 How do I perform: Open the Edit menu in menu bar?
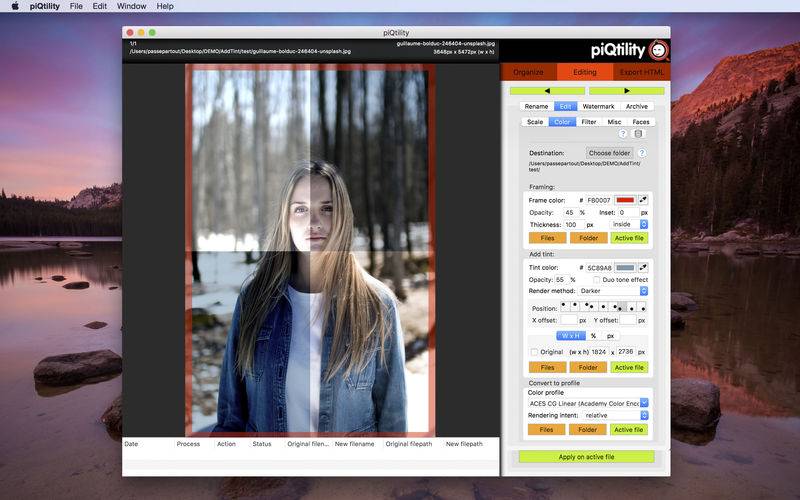point(99,6)
